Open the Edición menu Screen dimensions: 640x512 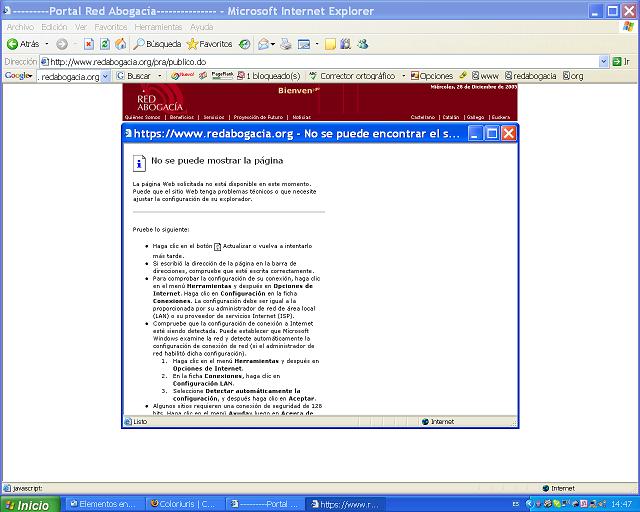pos(54,27)
